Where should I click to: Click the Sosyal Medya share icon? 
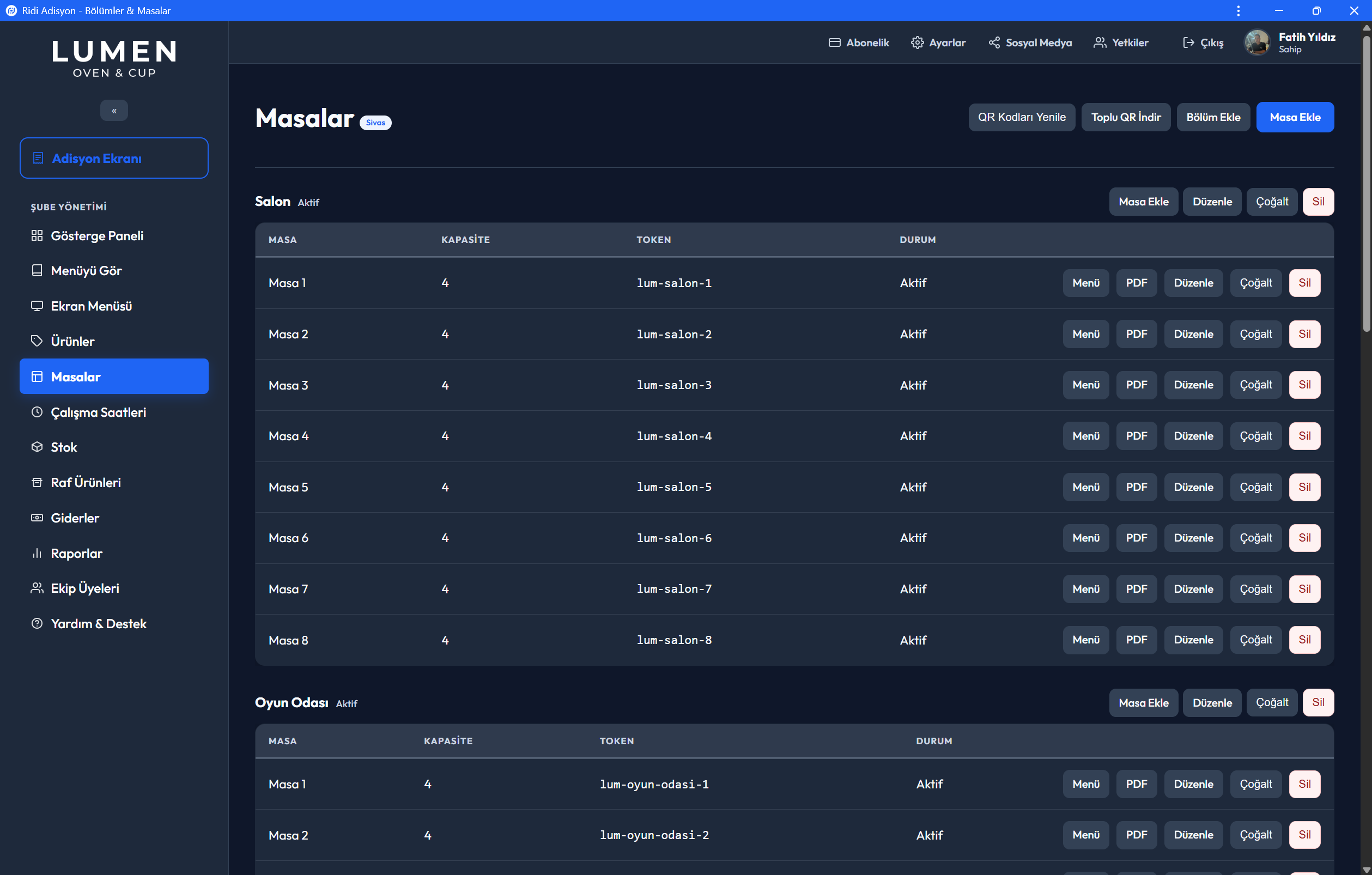tap(994, 42)
